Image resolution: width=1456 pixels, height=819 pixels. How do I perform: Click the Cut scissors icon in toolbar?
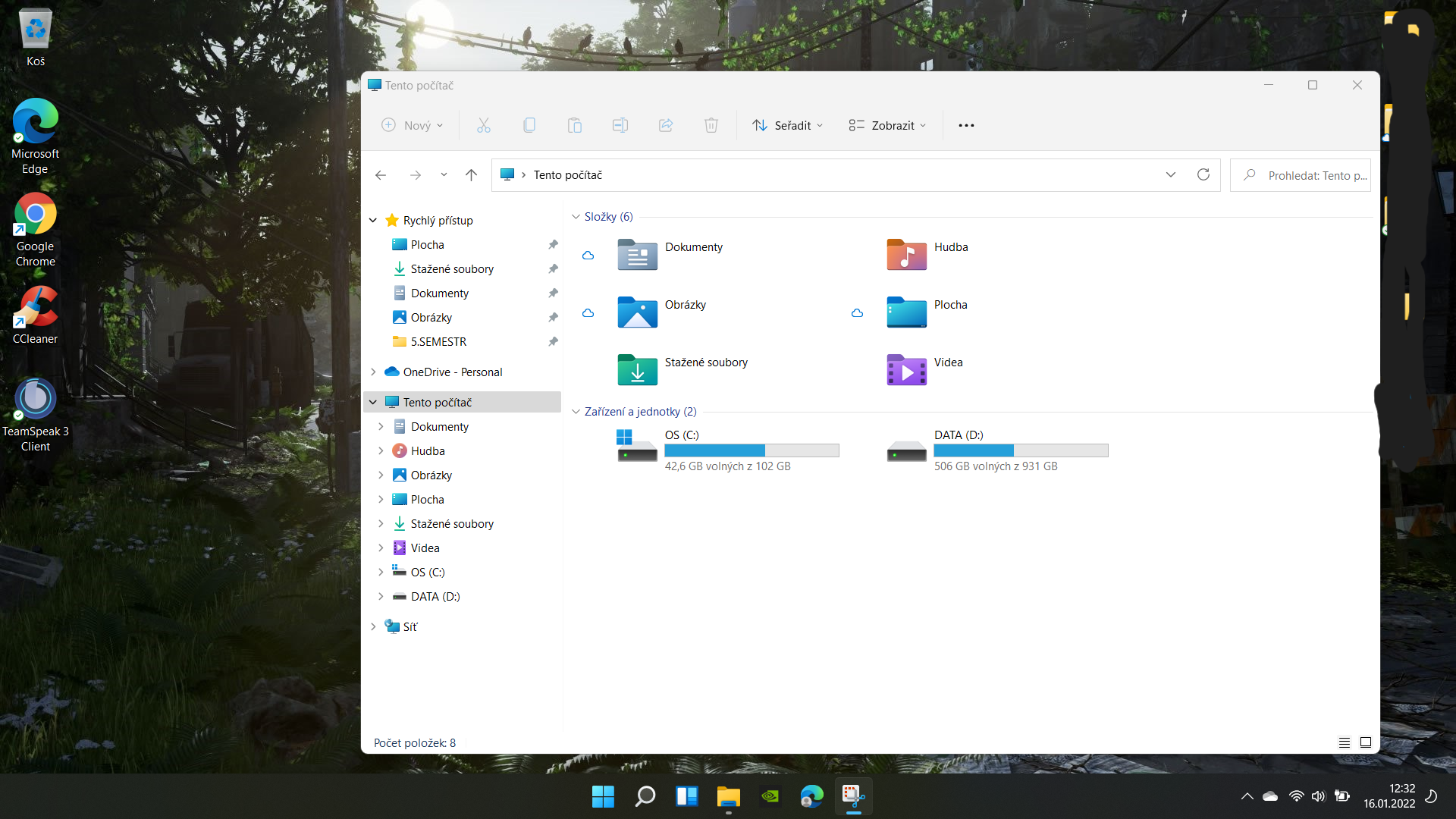pyautogui.click(x=484, y=125)
